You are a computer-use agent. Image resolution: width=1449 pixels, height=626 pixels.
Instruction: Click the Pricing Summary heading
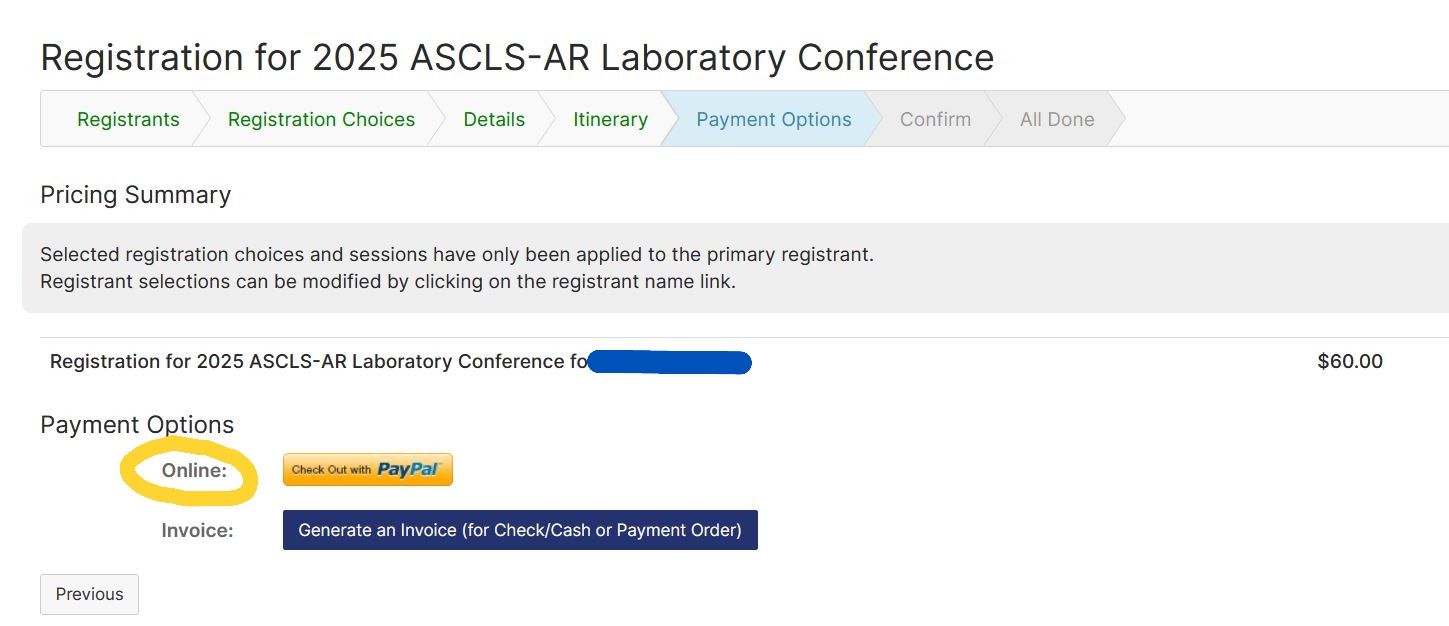135,194
